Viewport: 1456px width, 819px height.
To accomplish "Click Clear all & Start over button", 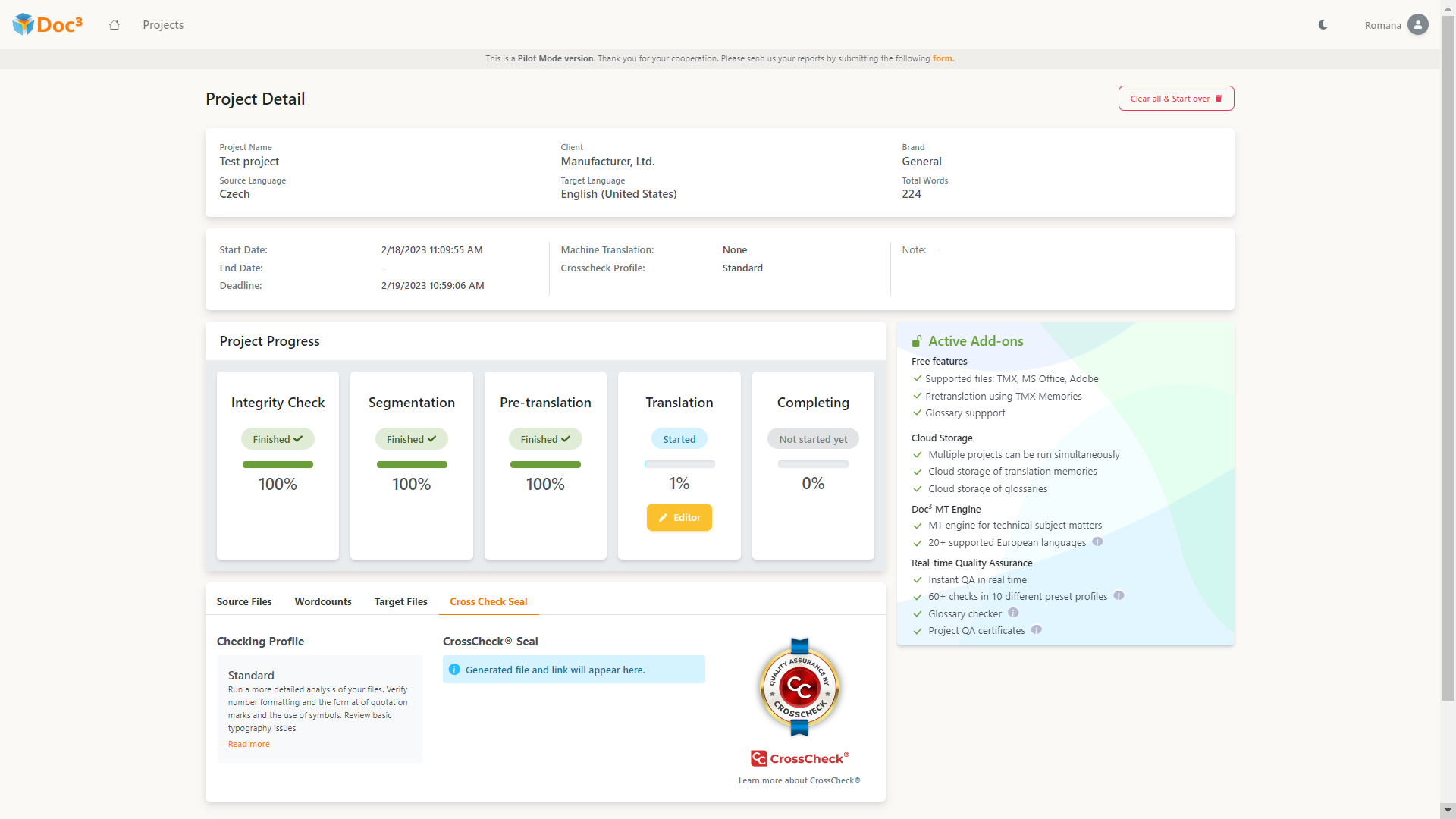I will pos(1175,99).
